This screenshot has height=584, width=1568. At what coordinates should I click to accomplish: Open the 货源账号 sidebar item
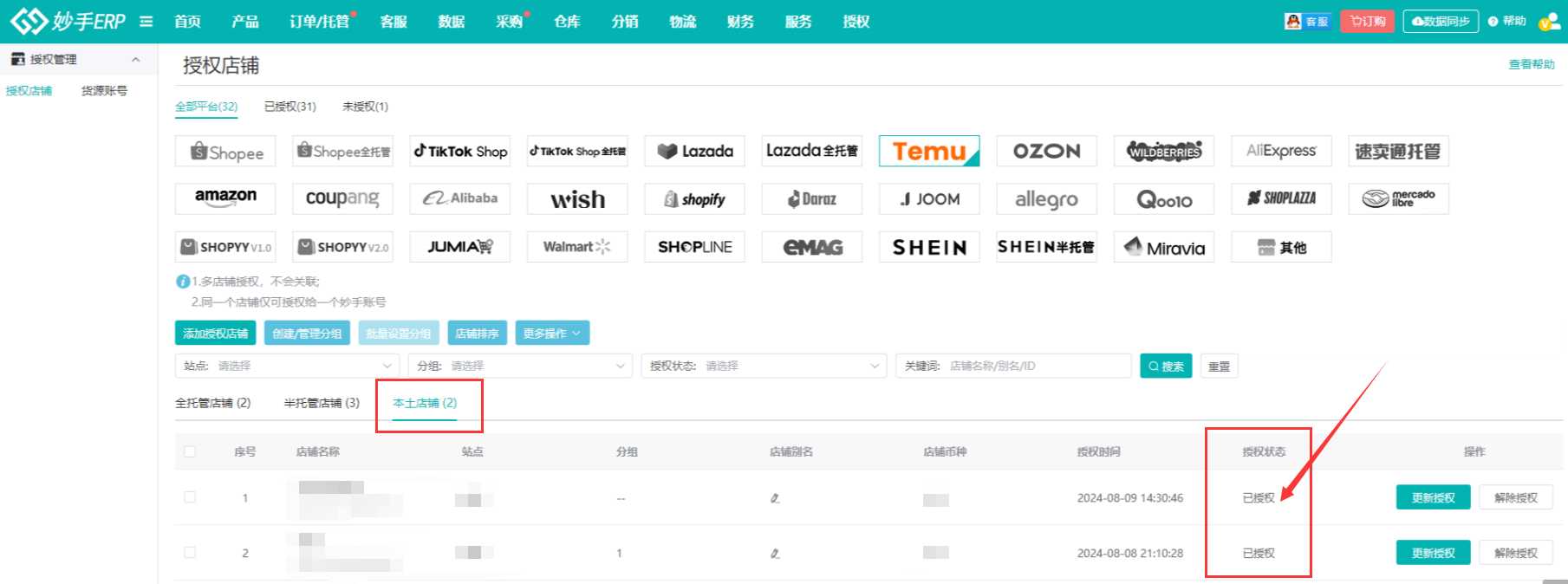(104, 91)
